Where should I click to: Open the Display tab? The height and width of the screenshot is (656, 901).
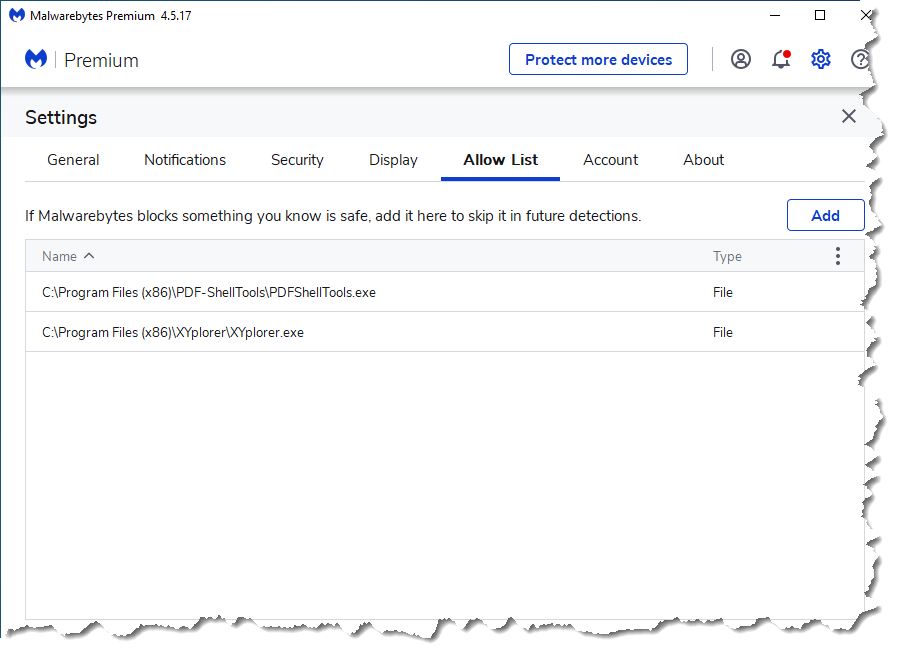(x=393, y=160)
